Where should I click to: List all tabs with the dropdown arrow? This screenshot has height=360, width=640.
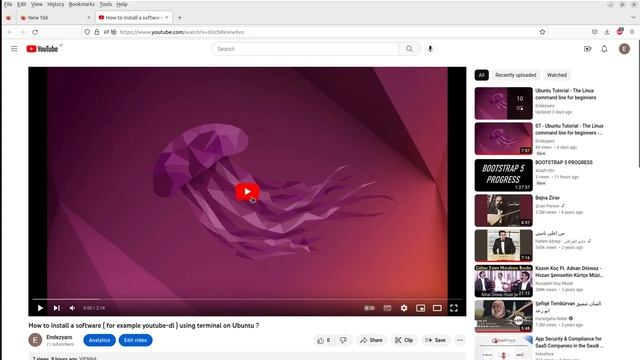point(633,18)
